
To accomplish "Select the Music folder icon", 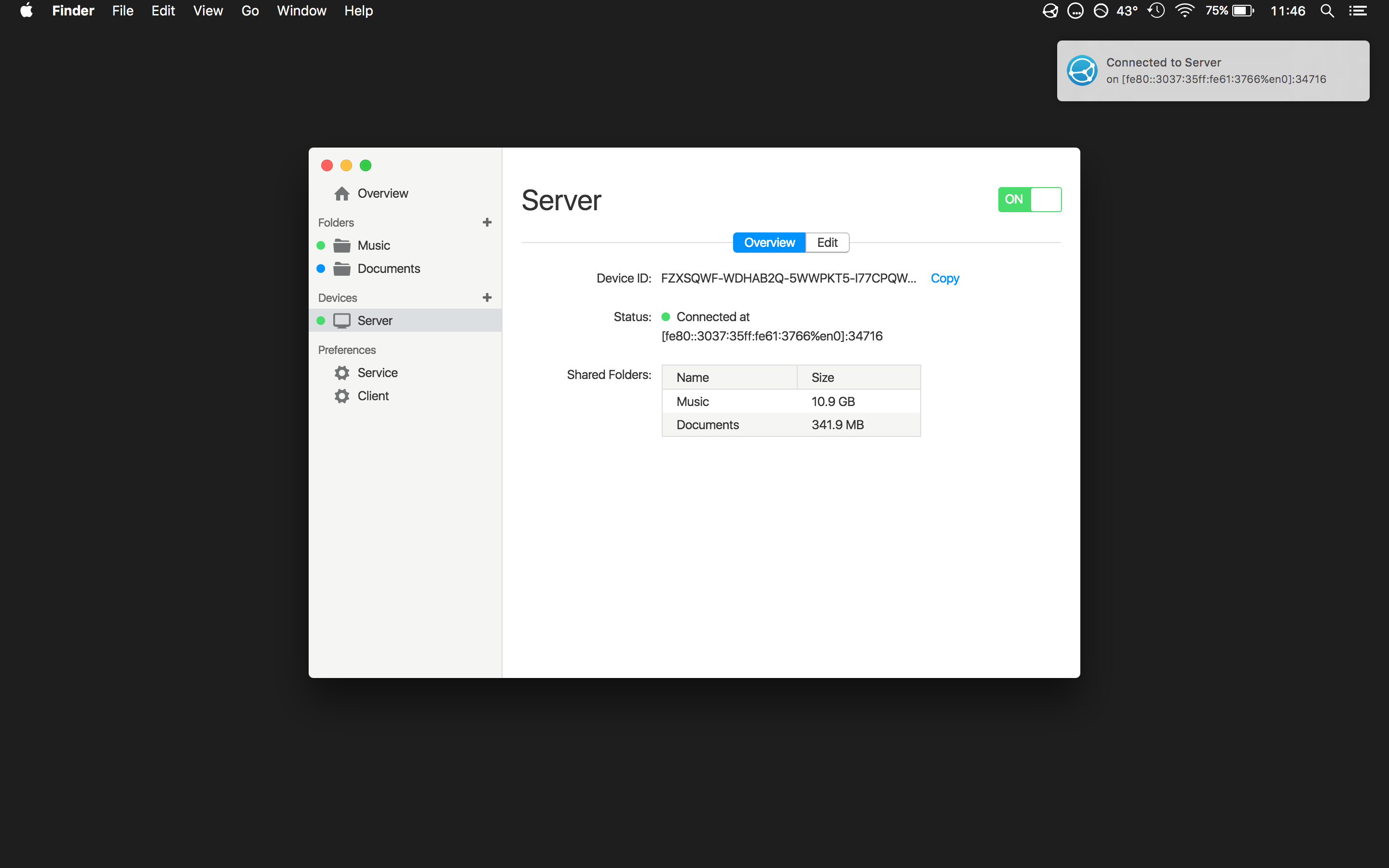I will point(342,246).
